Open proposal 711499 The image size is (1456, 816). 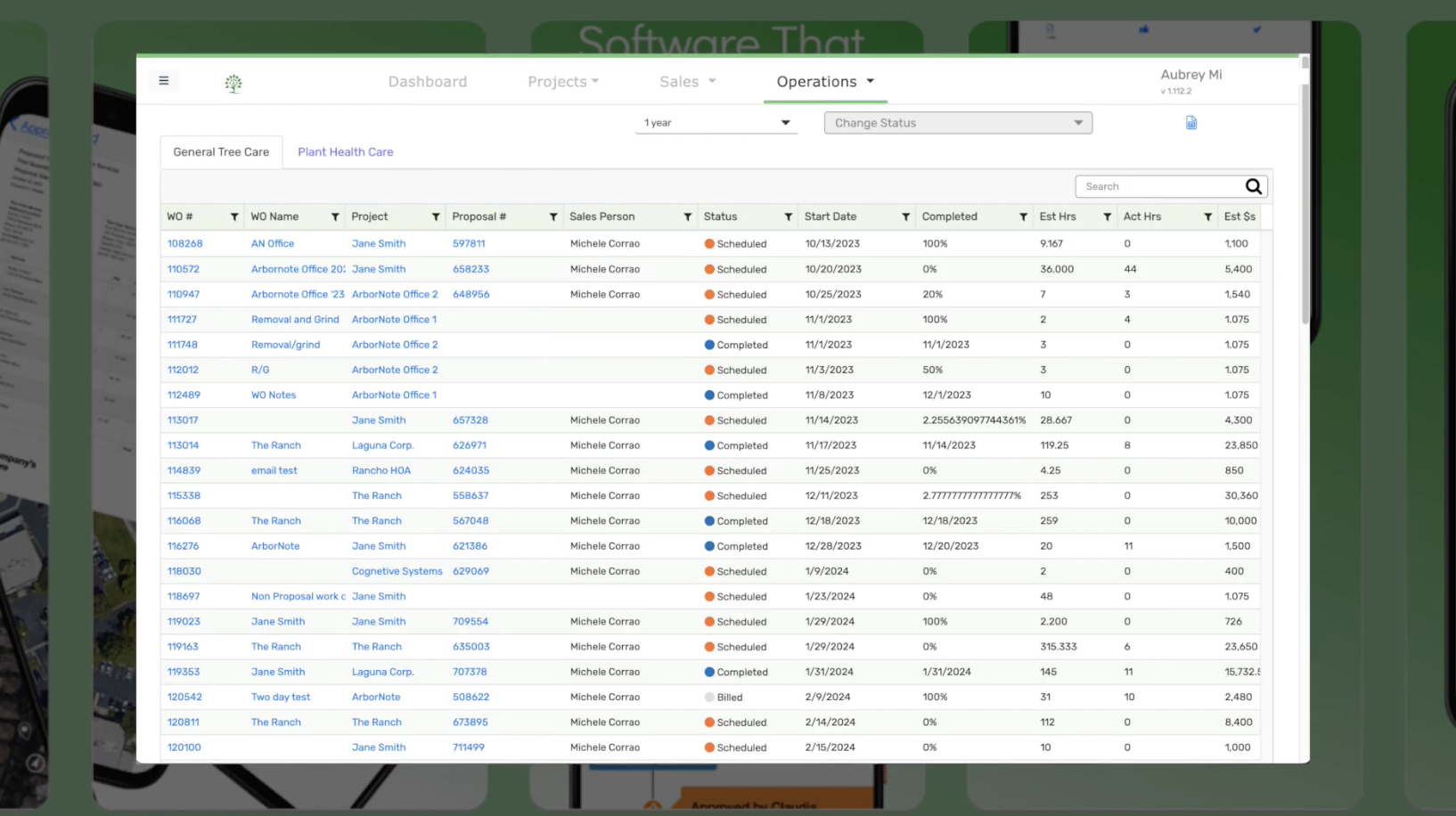(469, 747)
